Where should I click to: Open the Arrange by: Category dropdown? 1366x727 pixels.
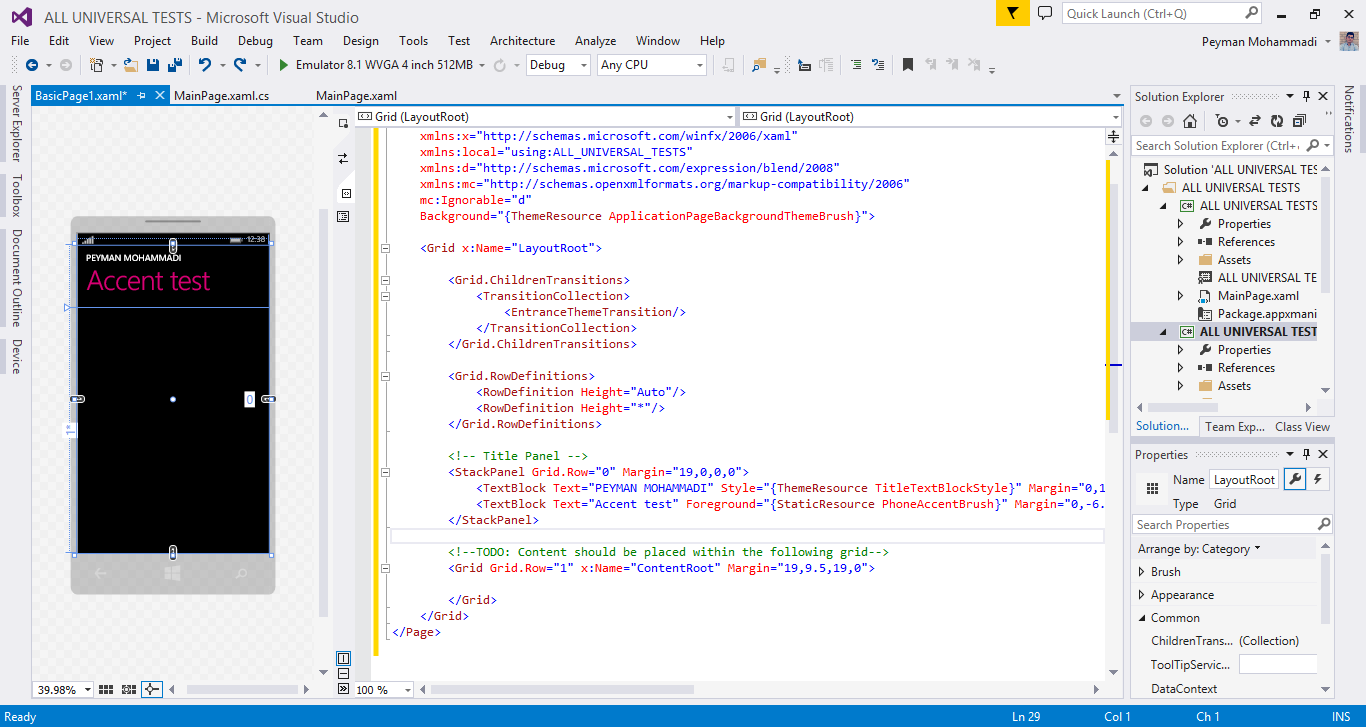coord(1199,549)
